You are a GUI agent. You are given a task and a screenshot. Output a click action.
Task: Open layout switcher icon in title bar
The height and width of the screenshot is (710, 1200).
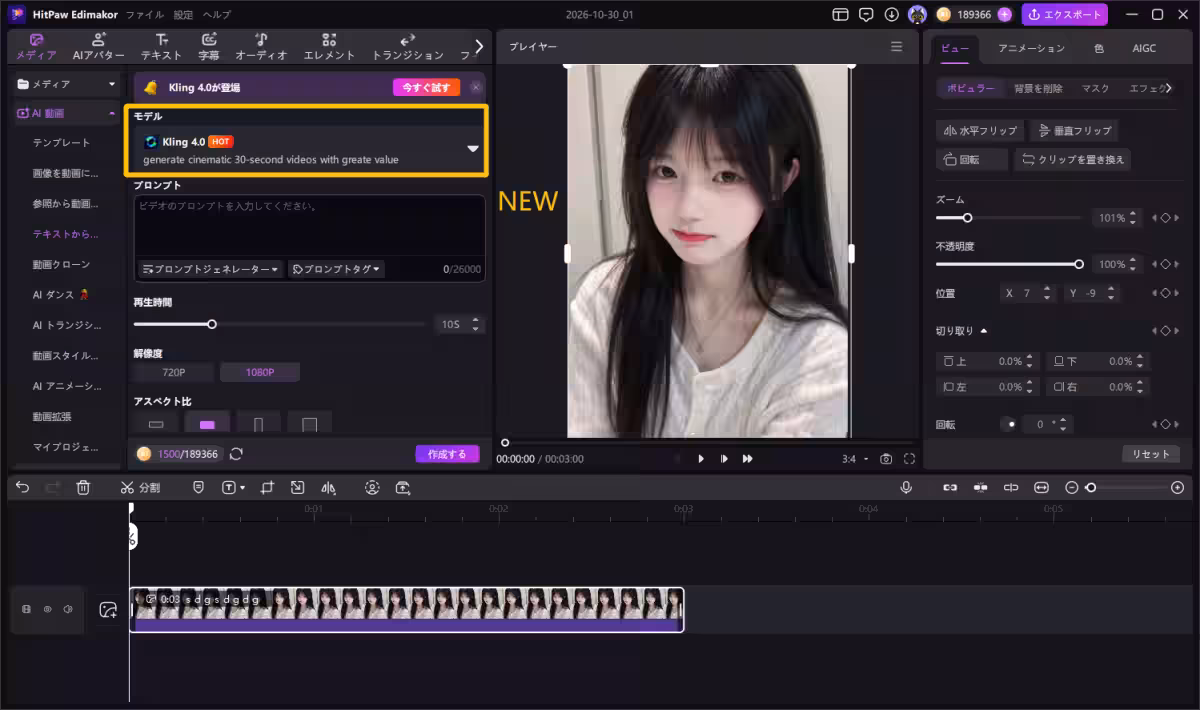[x=840, y=15]
